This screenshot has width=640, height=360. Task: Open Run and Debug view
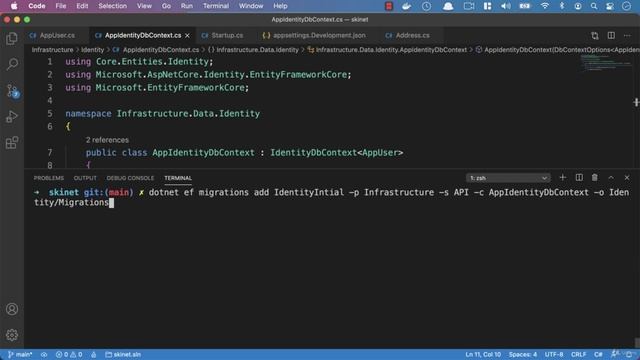(x=12, y=117)
